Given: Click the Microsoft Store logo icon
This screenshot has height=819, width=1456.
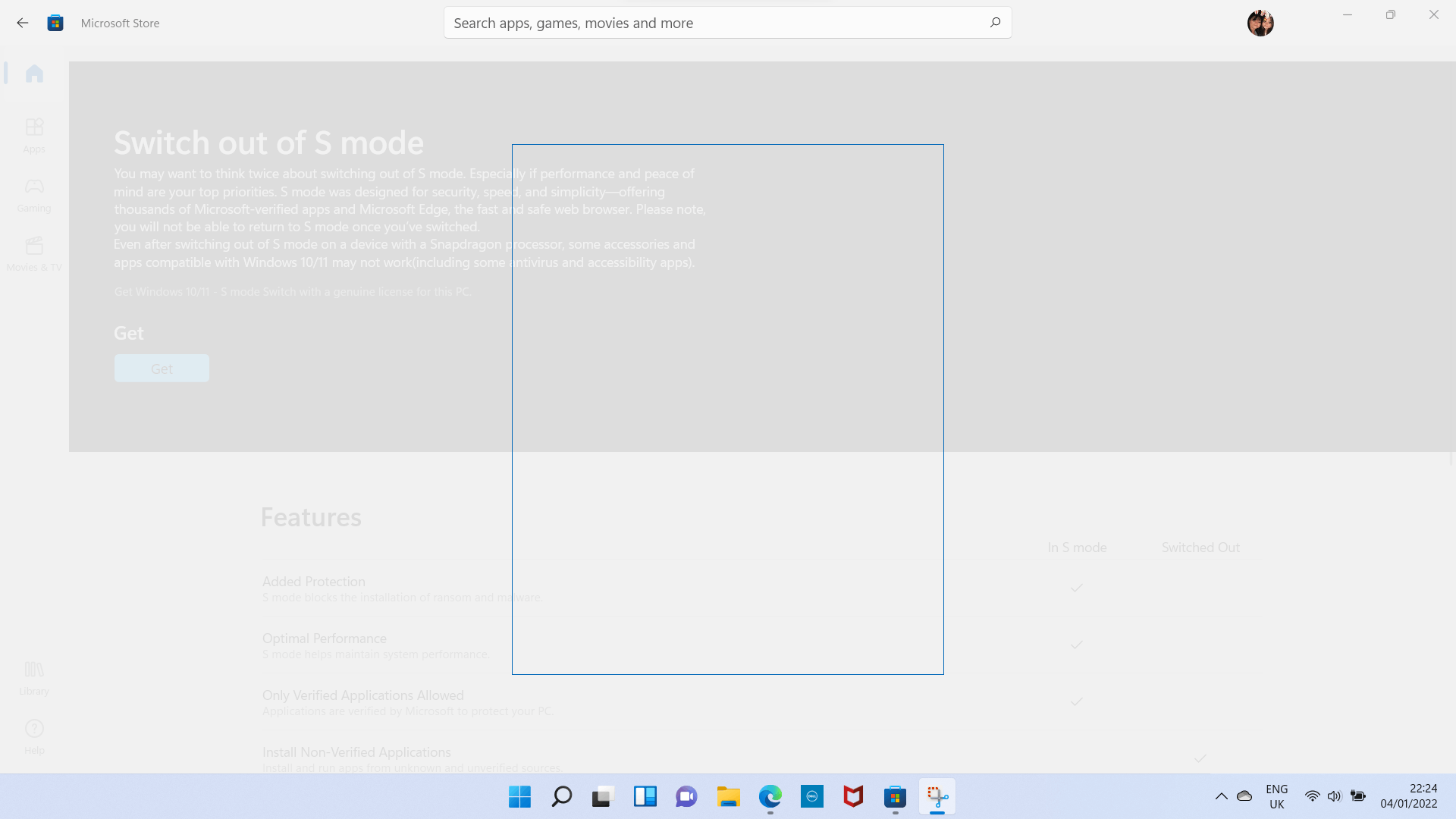Looking at the screenshot, I should coord(55,23).
